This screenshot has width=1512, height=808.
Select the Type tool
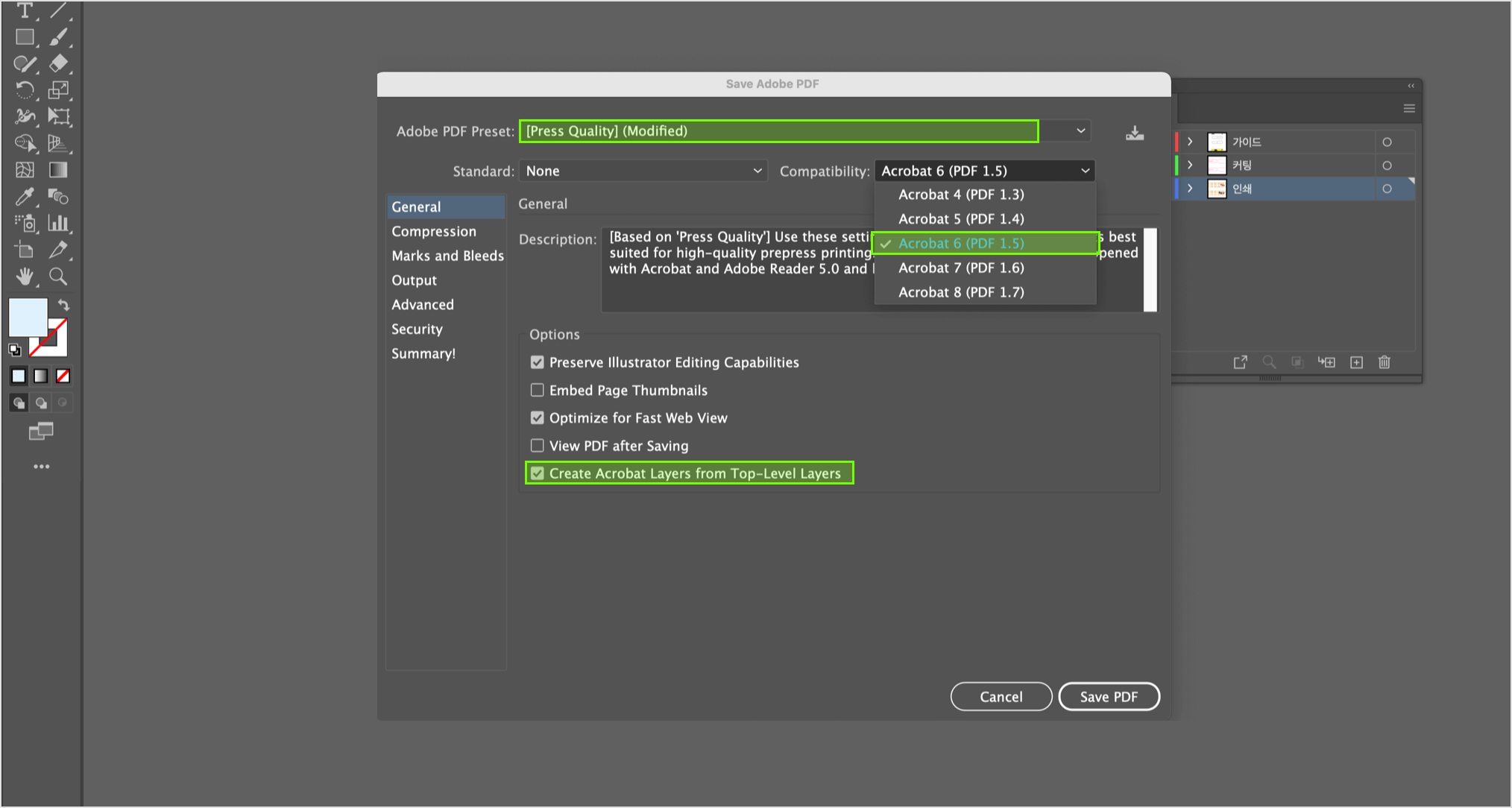point(25,10)
